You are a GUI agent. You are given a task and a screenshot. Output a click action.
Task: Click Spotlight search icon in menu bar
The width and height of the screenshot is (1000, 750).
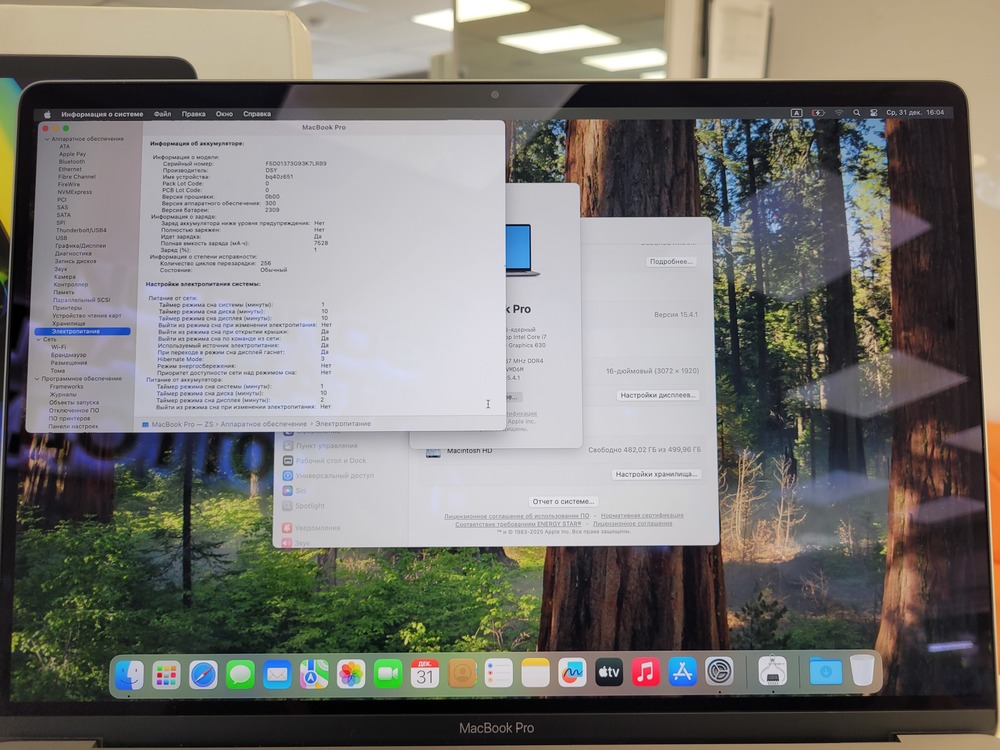857,113
